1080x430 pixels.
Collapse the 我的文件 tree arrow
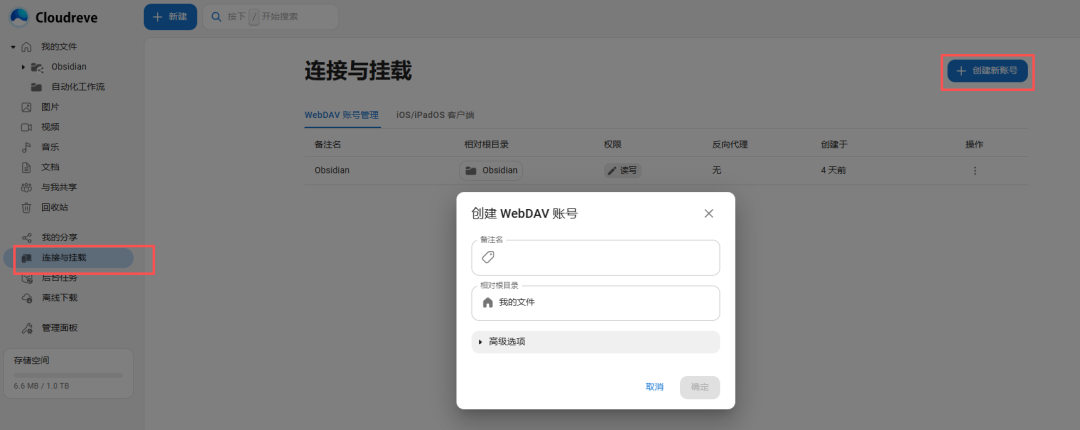point(12,47)
